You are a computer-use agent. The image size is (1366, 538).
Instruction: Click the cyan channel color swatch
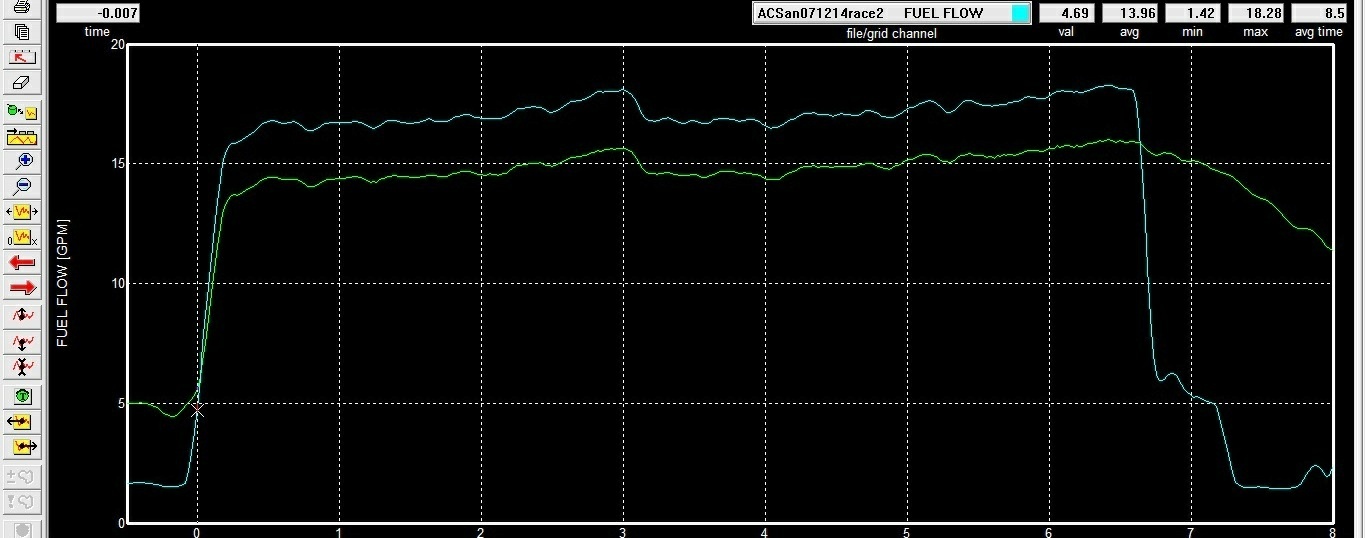[1020, 14]
